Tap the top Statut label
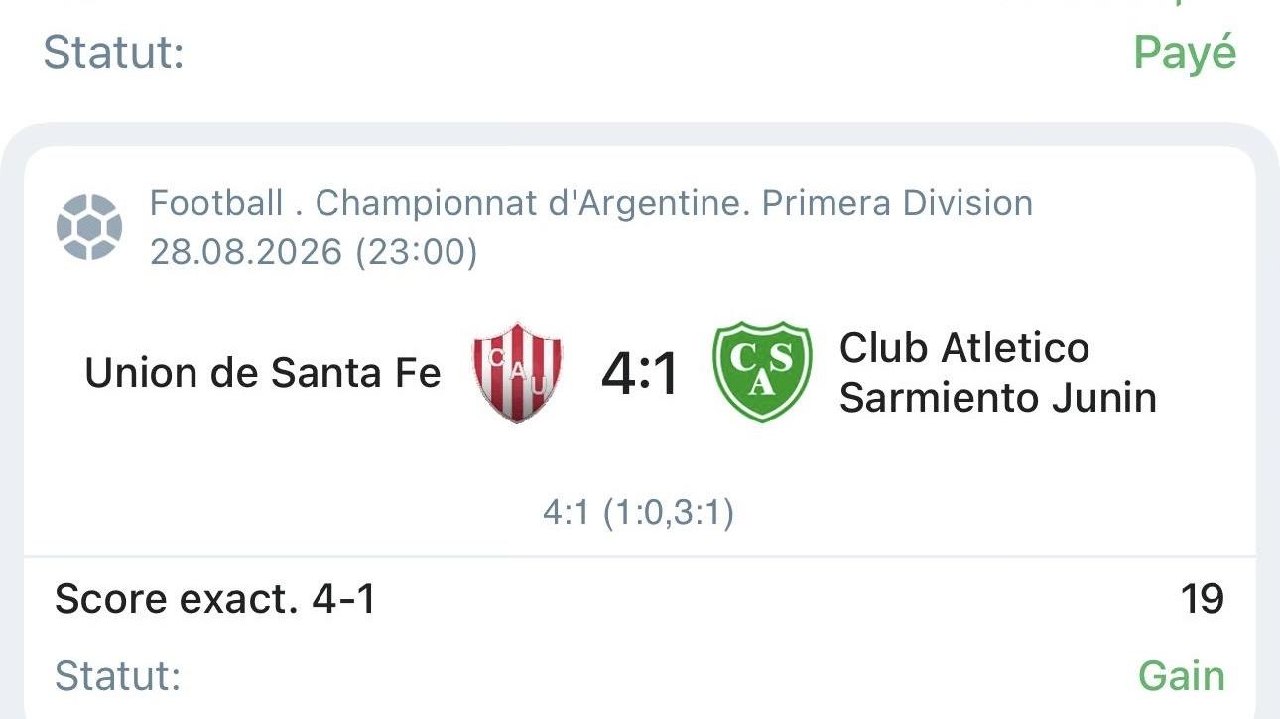 tap(114, 53)
